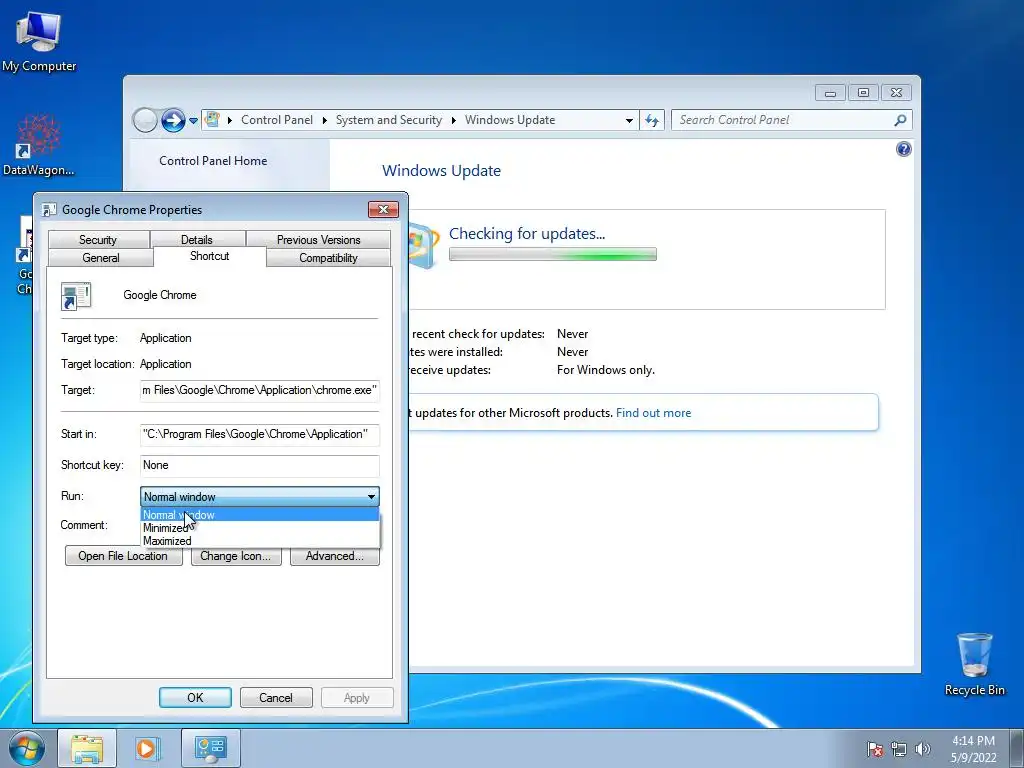Image resolution: width=1024 pixels, height=768 pixels.
Task: Collapse the Run combo box arrow
Action: (x=371, y=497)
